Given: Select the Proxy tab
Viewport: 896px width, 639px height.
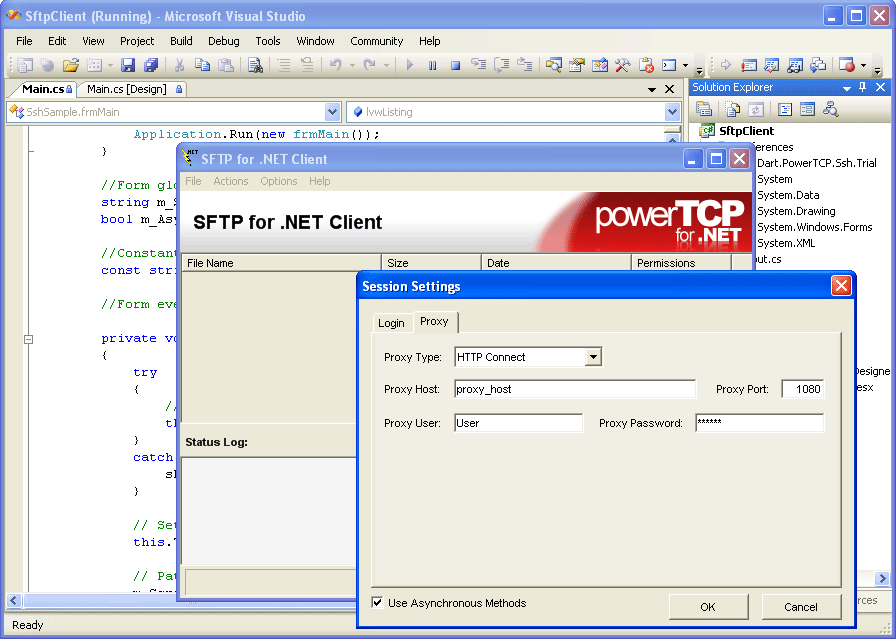Looking at the screenshot, I should pyautogui.click(x=434, y=321).
